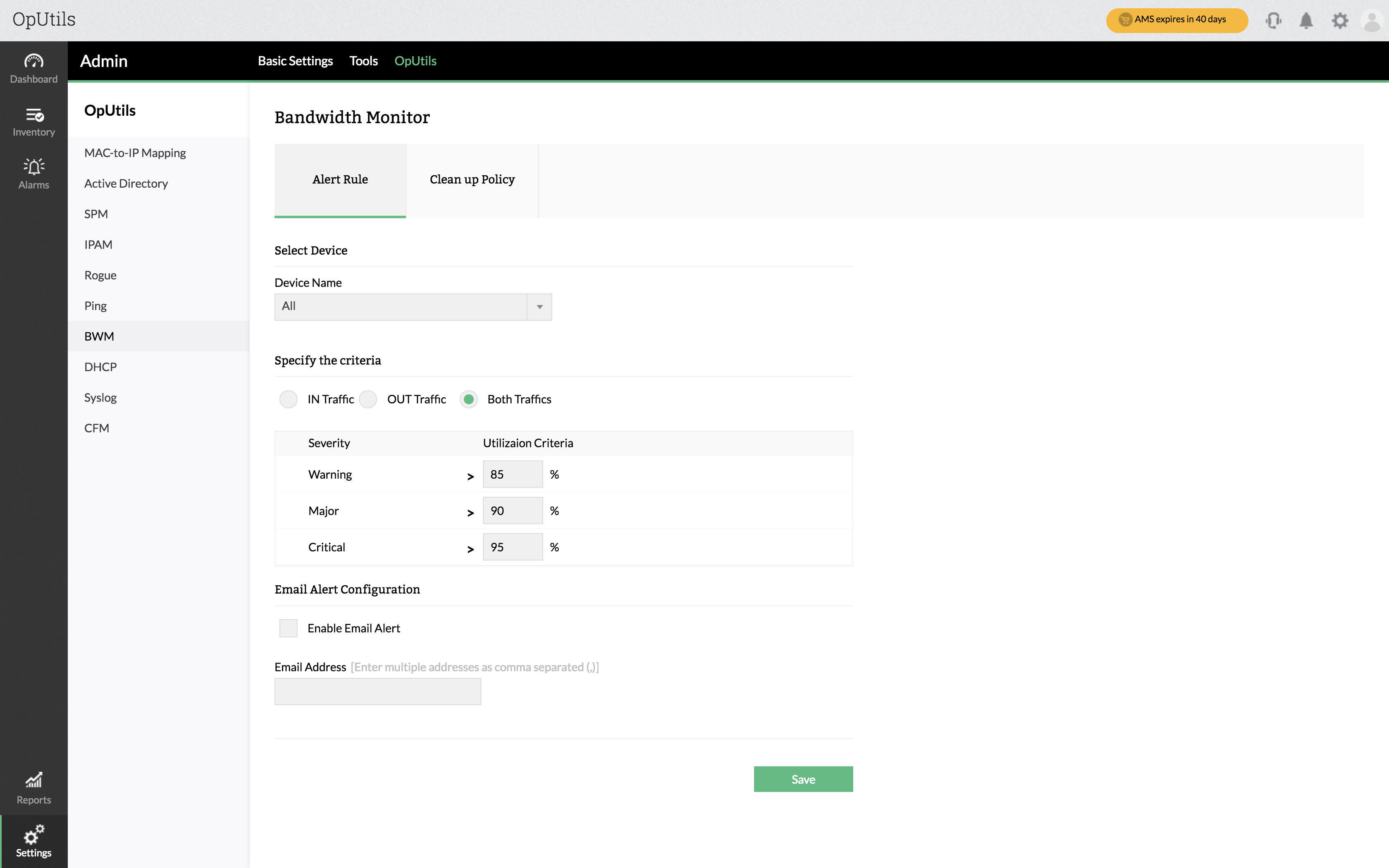Open the Dashboard from the sidebar icon
The image size is (1389, 868).
pyautogui.click(x=33, y=62)
